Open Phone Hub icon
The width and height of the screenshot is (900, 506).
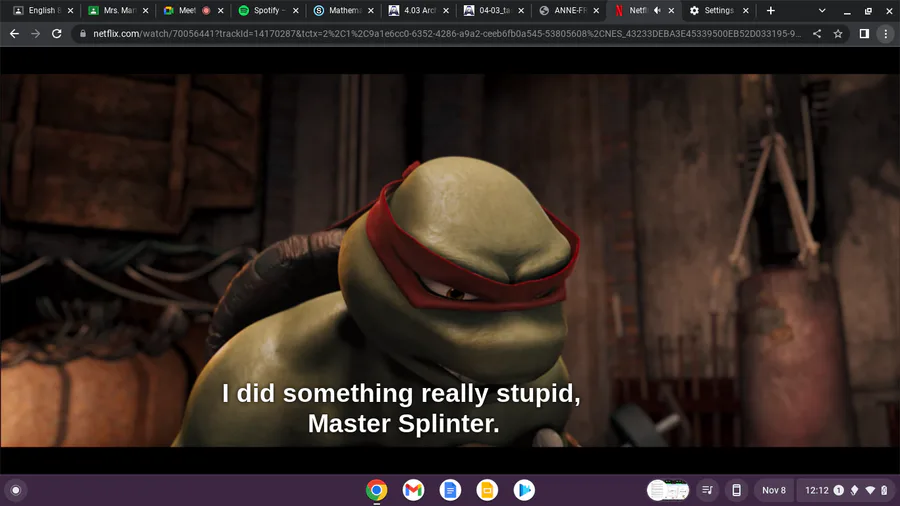click(736, 490)
